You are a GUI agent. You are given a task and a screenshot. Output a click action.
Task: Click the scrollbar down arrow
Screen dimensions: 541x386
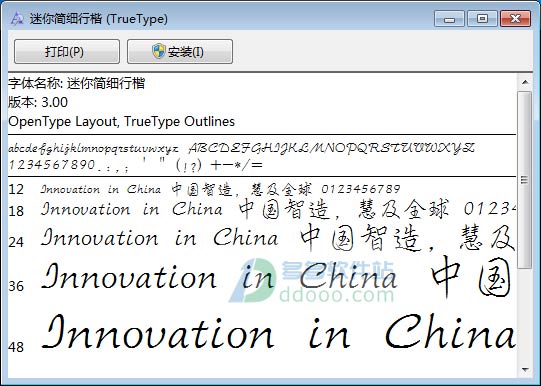[525, 369]
